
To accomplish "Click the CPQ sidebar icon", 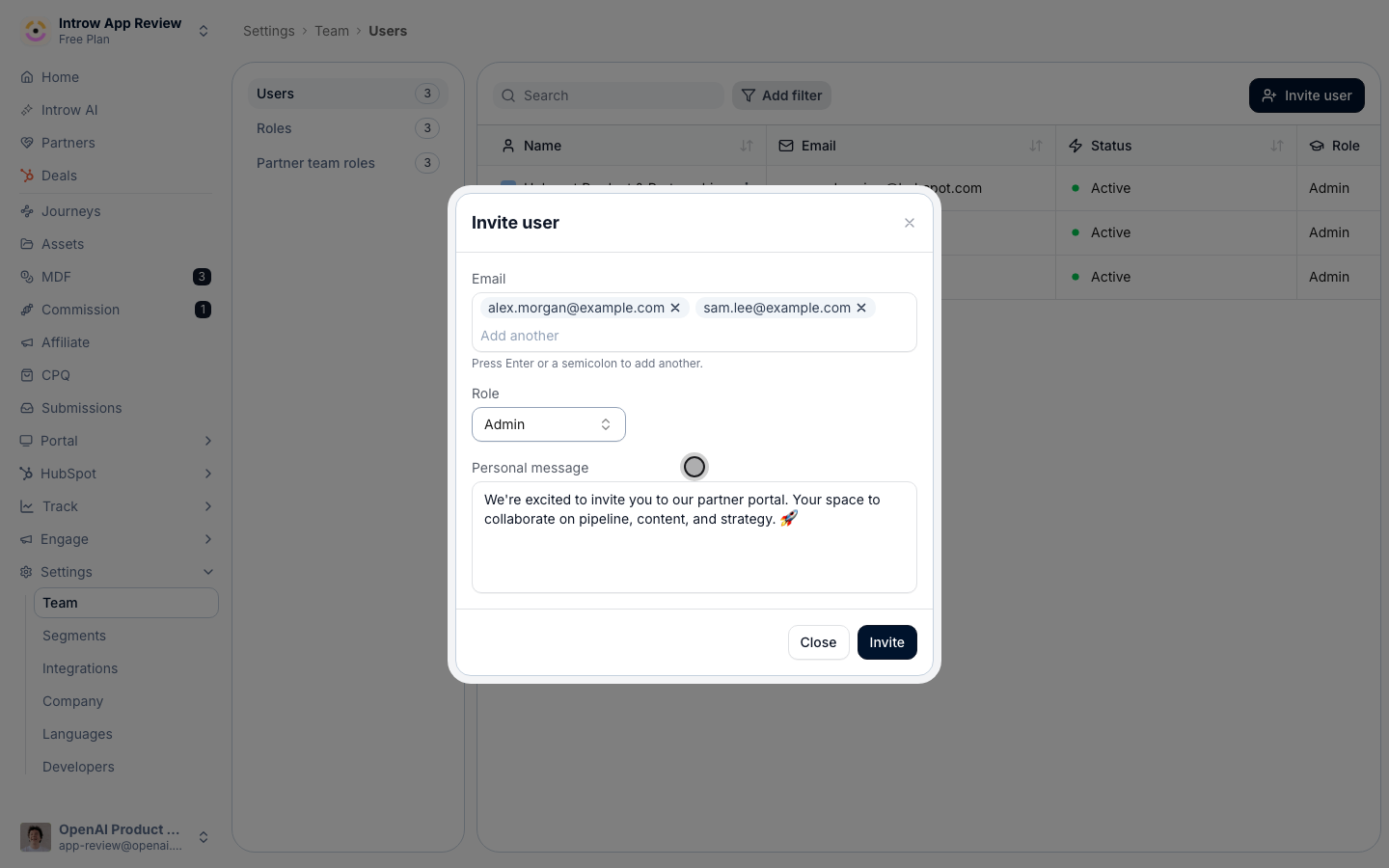I will point(27,375).
